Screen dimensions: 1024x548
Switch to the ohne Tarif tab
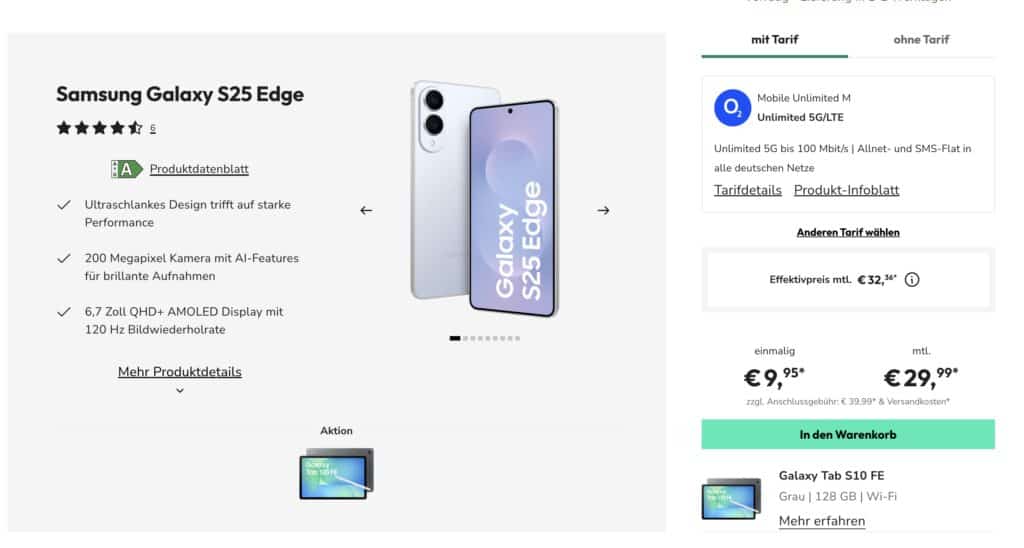[921, 40]
